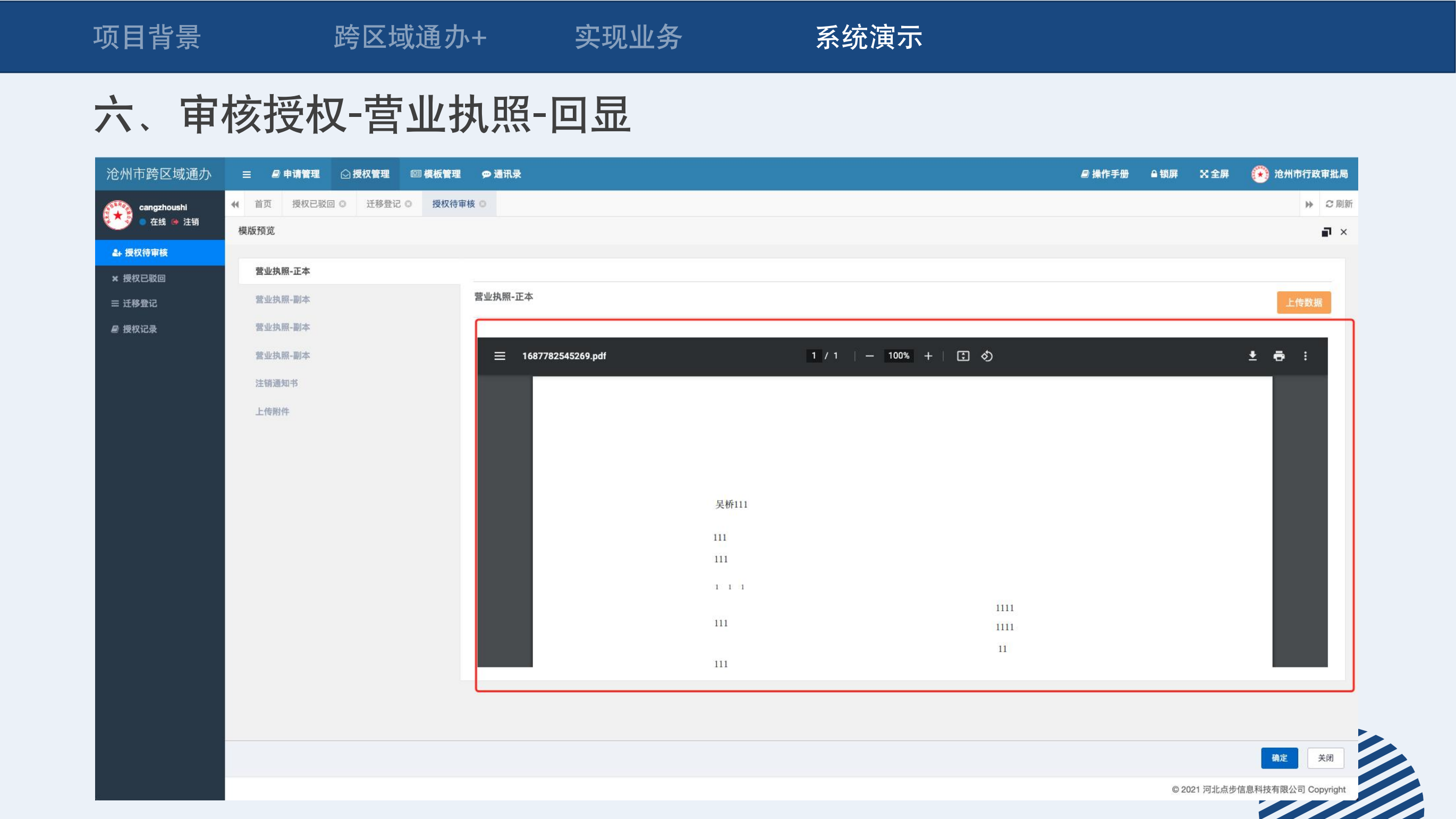Image resolution: width=1456 pixels, height=819 pixels.
Task: Switch to the 迁移登记 tab
Action: (x=383, y=204)
